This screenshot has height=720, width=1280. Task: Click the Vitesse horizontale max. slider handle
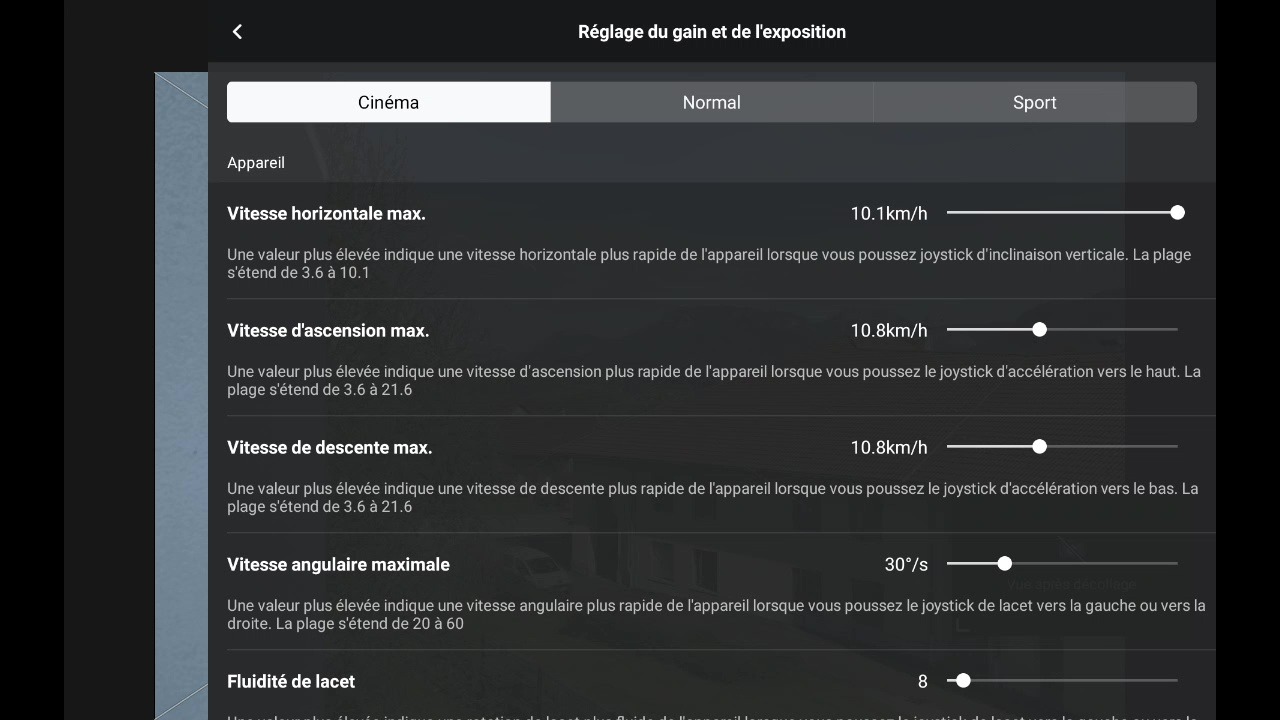[x=1177, y=212]
